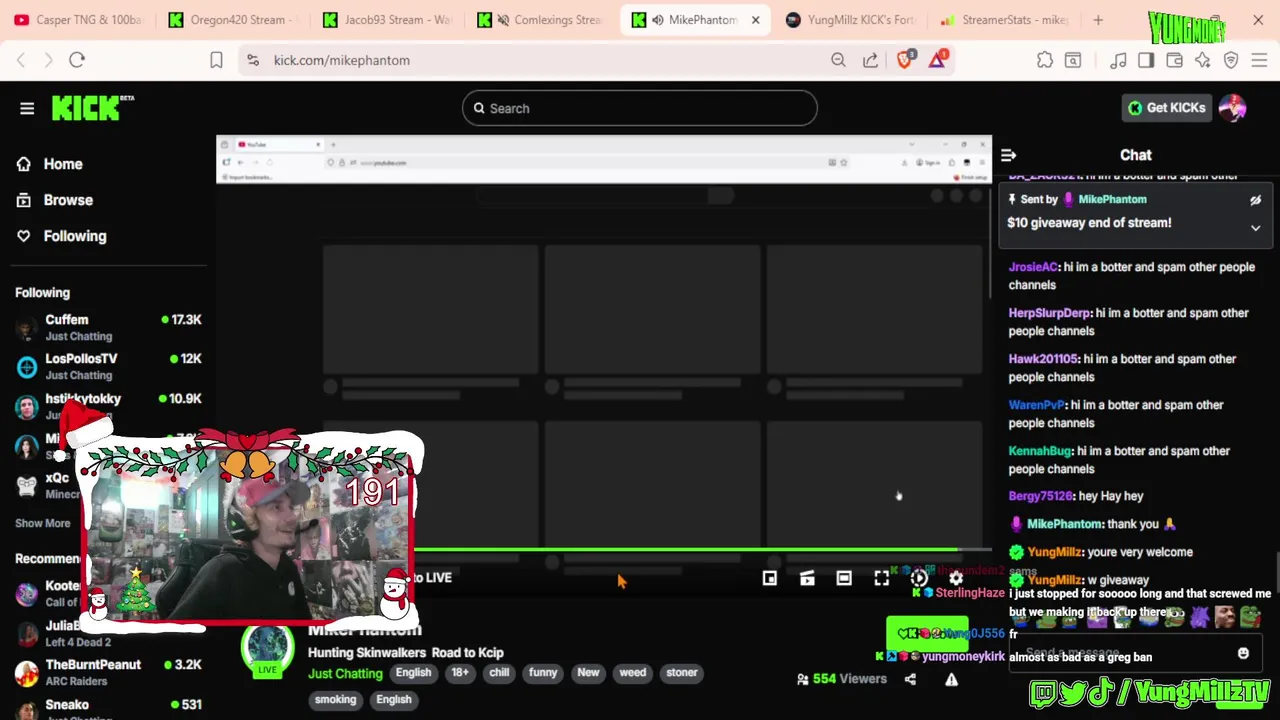1280x720 pixels.
Task: Switch to YungMillz KICK's tab
Action: pos(850,20)
